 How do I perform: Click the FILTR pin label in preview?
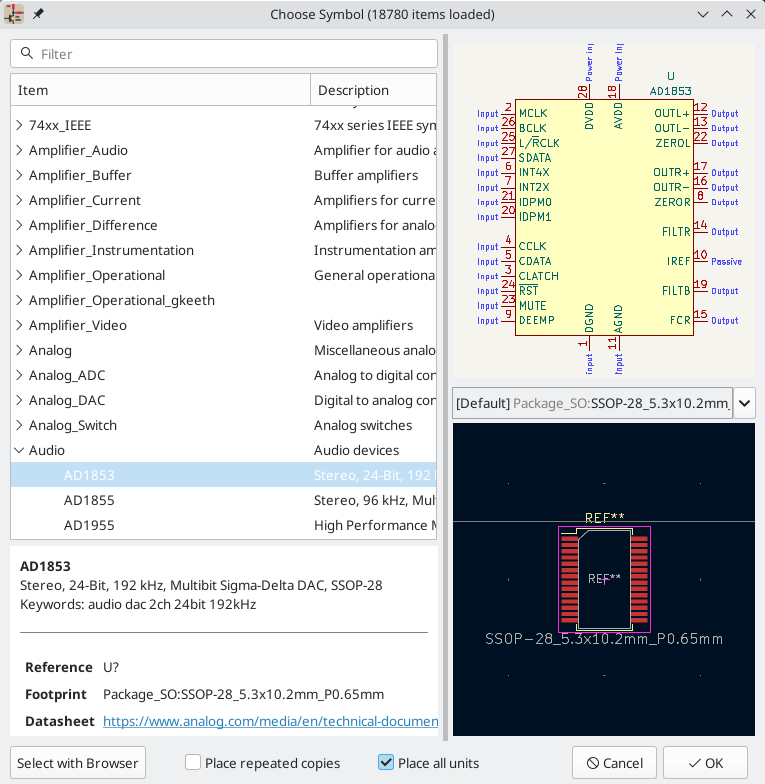pyautogui.click(x=676, y=232)
